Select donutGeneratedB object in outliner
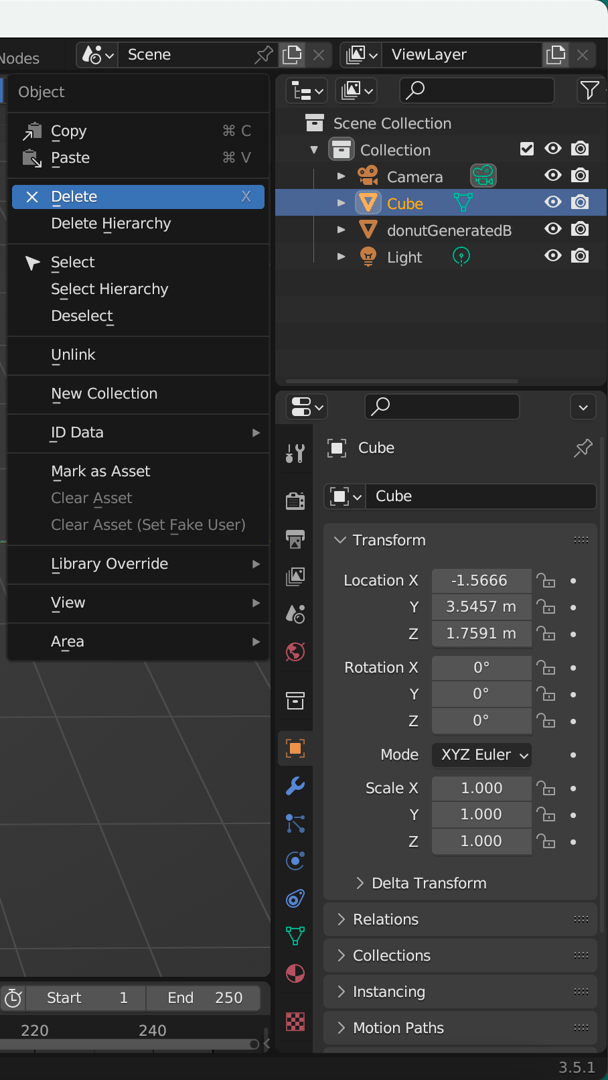The width and height of the screenshot is (608, 1080). (449, 230)
